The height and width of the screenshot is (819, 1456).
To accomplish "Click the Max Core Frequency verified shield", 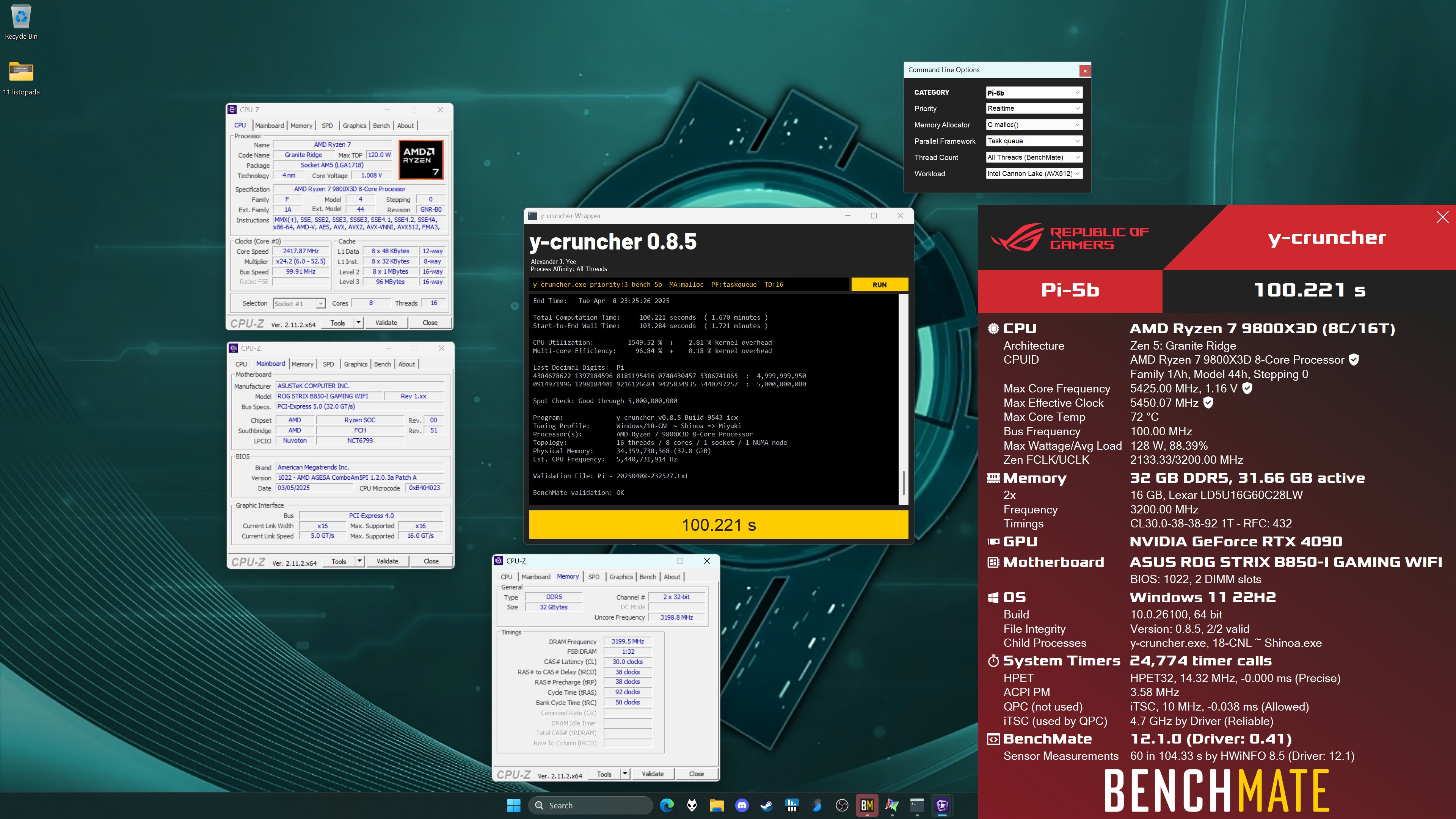I will pos(1247,388).
